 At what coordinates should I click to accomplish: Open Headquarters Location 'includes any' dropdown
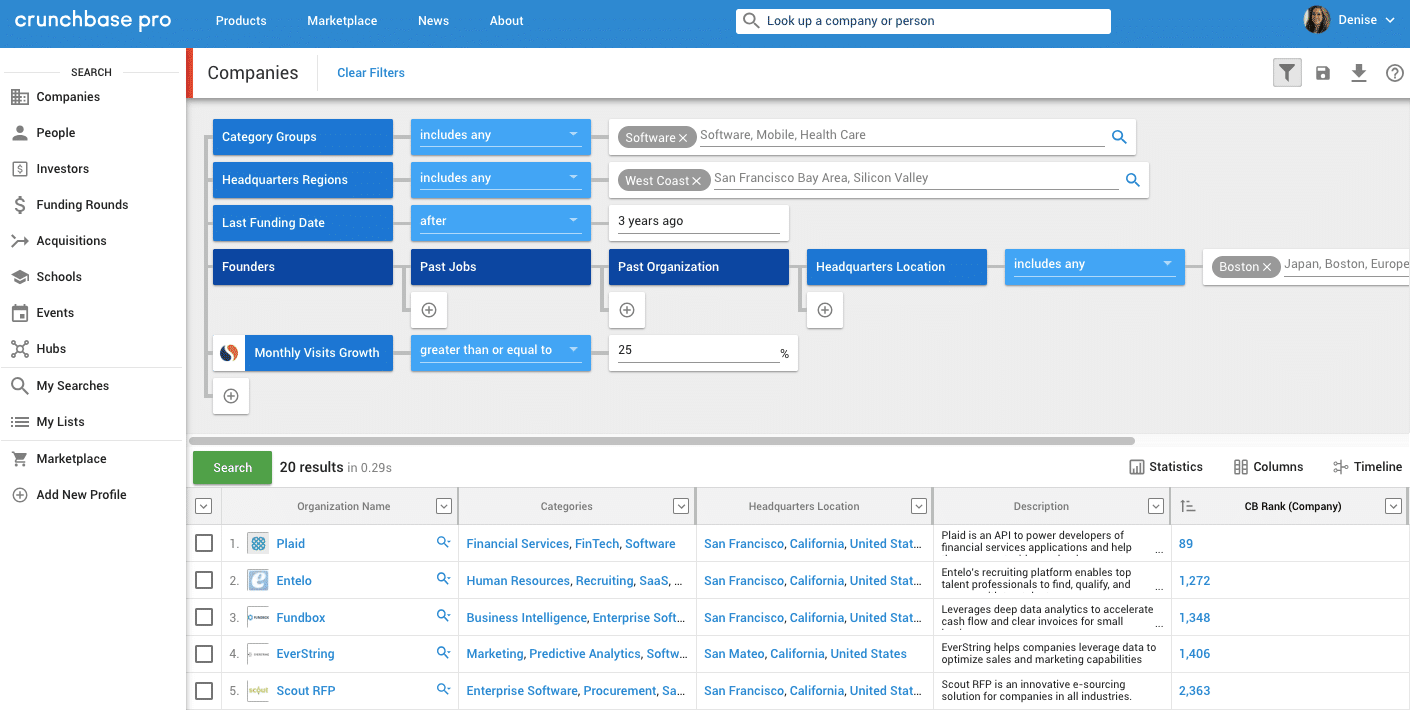pos(1095,267)
